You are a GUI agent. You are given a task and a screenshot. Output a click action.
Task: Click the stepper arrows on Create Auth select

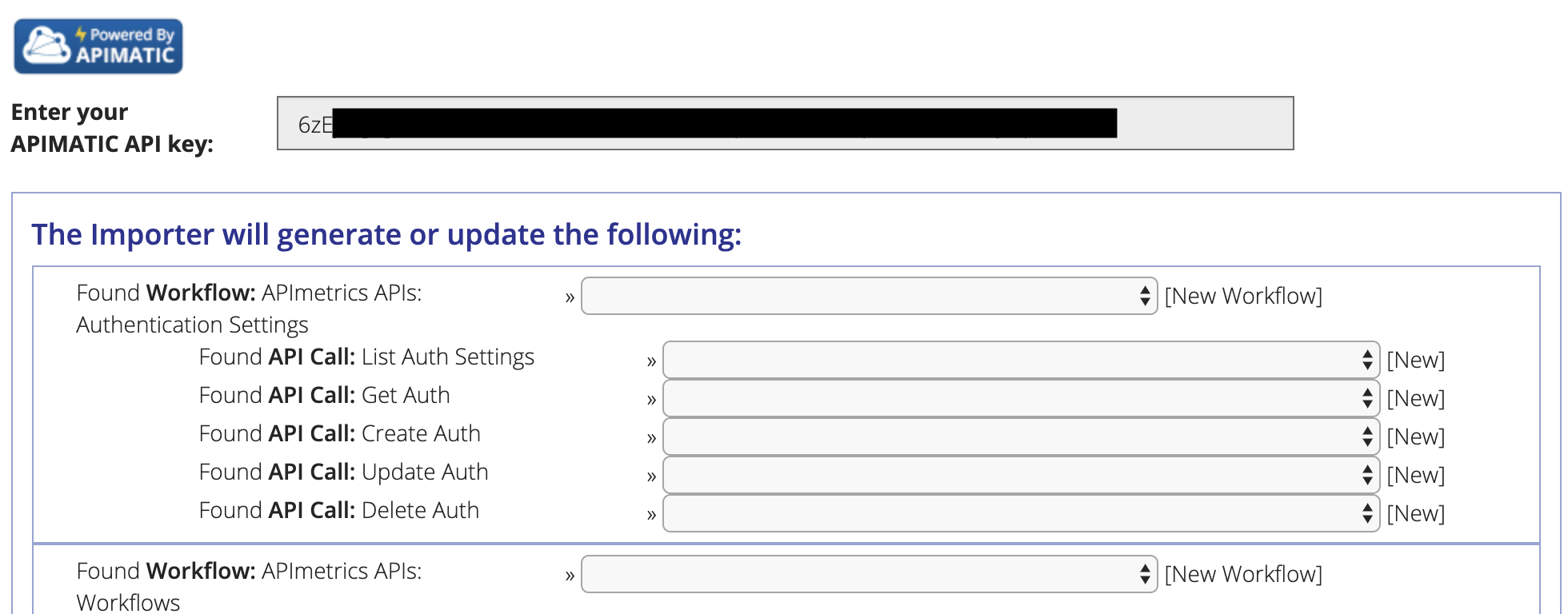[x=1367, y=437]
